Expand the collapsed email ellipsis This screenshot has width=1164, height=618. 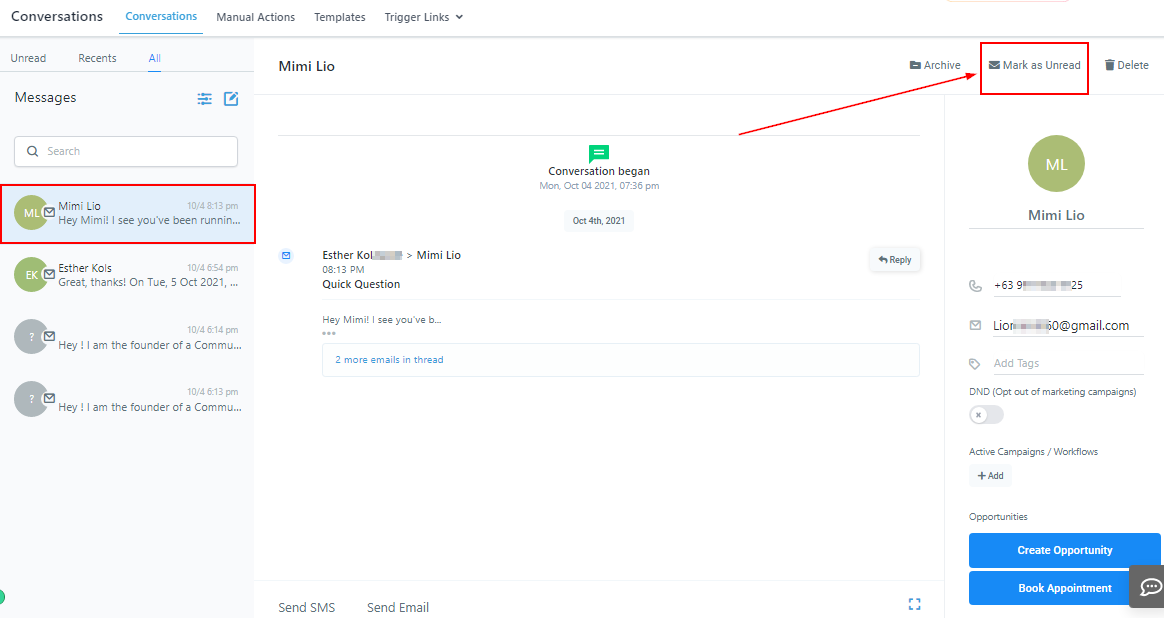click(x=329, y=333)
